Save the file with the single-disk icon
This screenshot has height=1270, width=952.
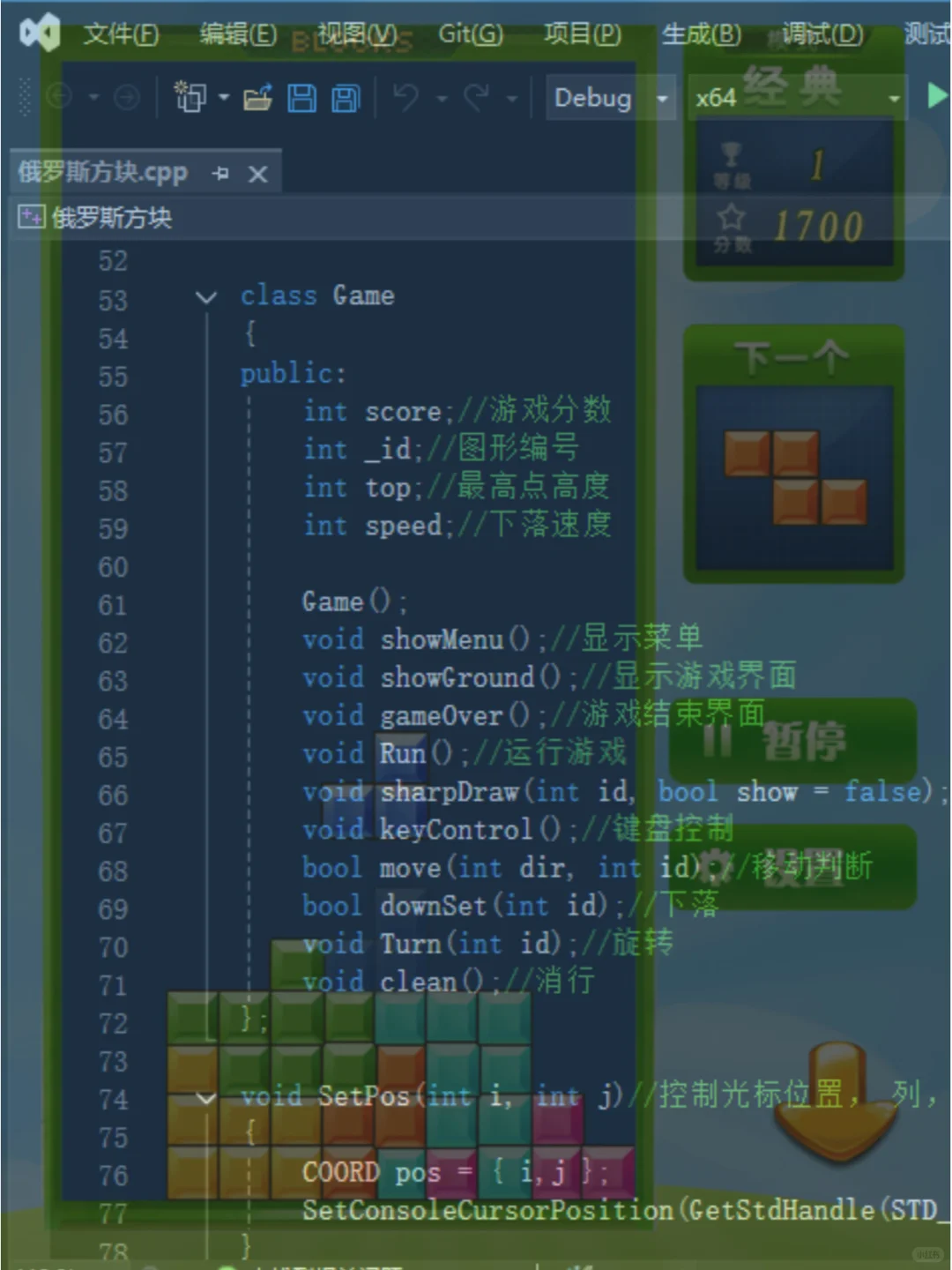click(301, 97)
